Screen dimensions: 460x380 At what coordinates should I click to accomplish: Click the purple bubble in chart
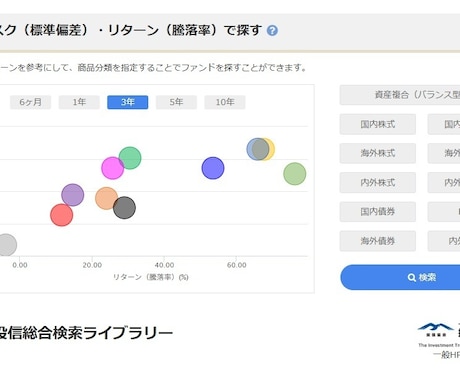[73, 195]
